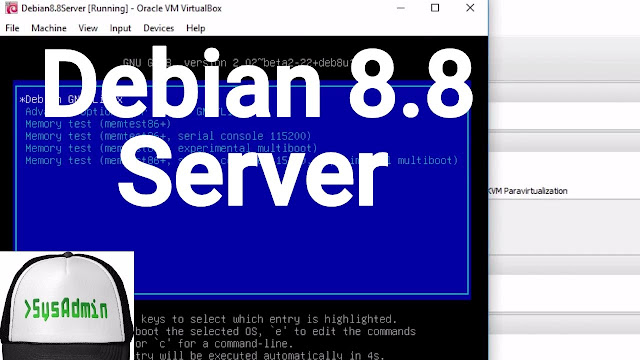Viewport: 640px width, 360px height.
Task: Click 'KVM Paravirtualization' text in background window
Action: coord(528,191)
